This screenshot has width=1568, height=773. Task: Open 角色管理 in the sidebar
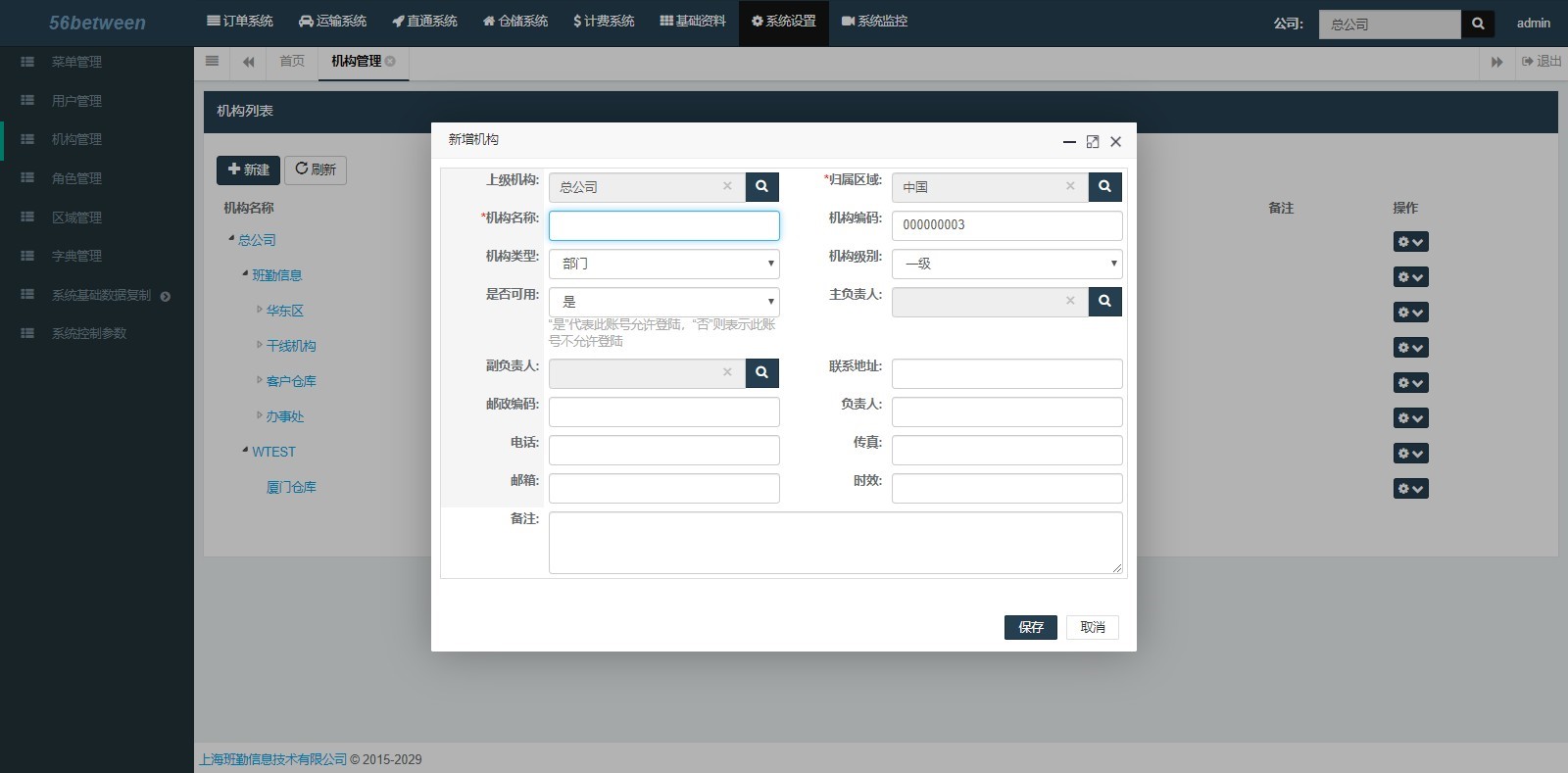click(76, 178)
